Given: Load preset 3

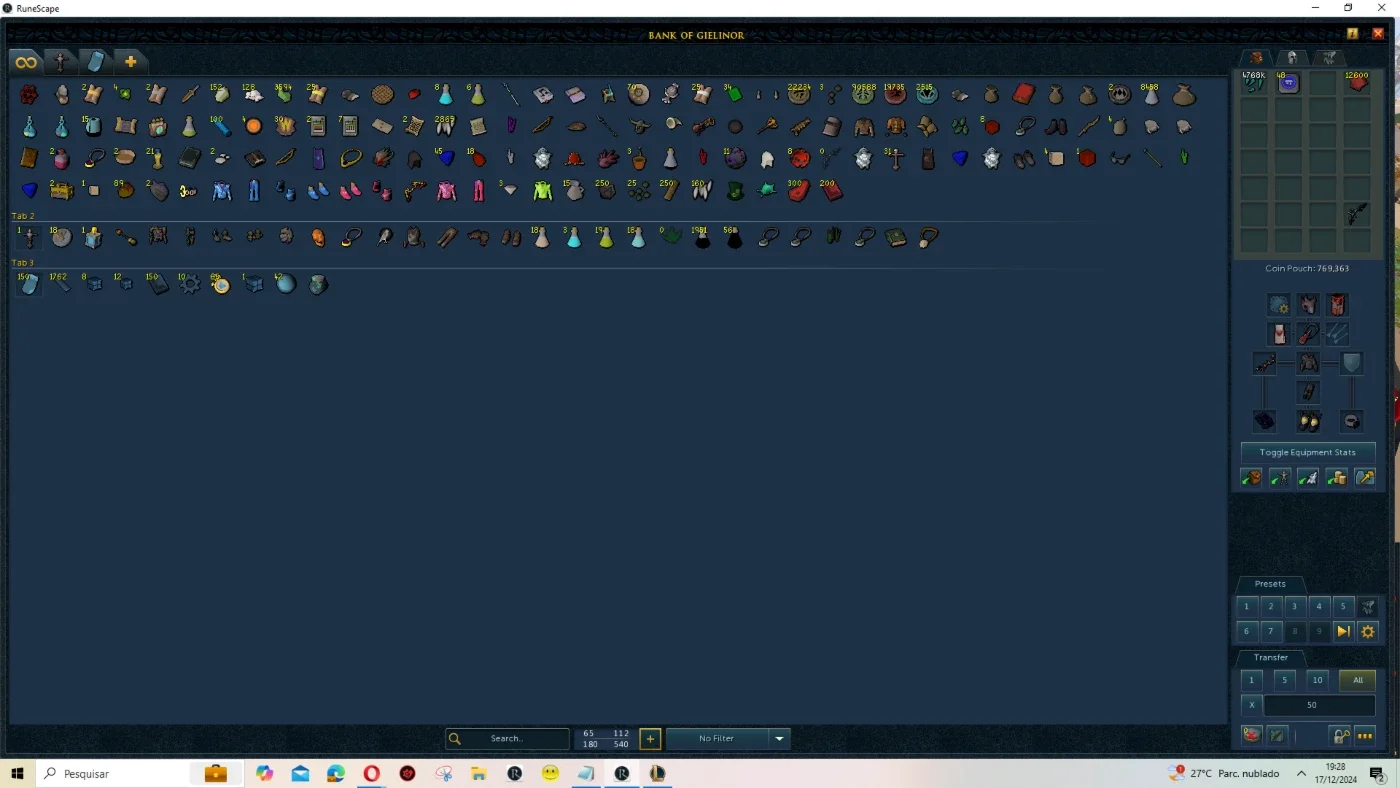Looking at the screenshot, I should click(x=1295, y=606).
